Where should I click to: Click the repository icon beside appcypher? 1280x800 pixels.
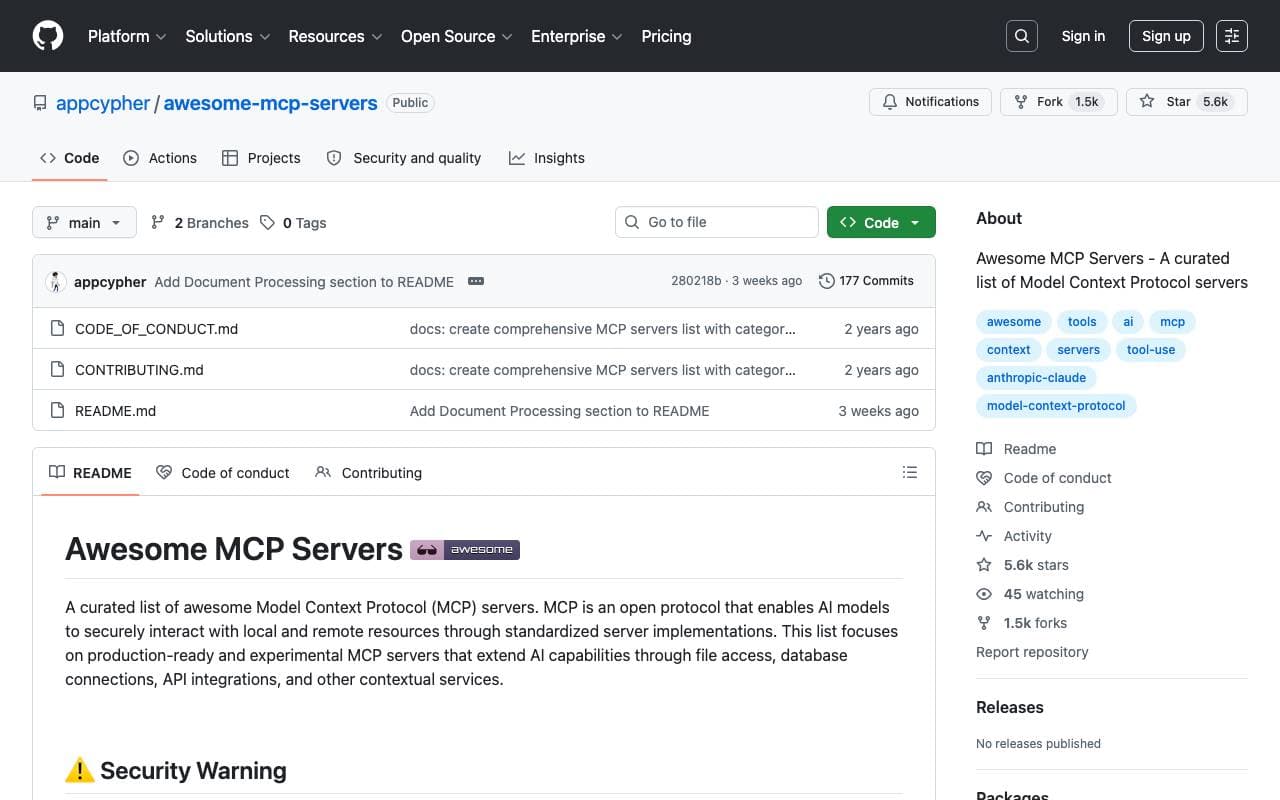40,103
